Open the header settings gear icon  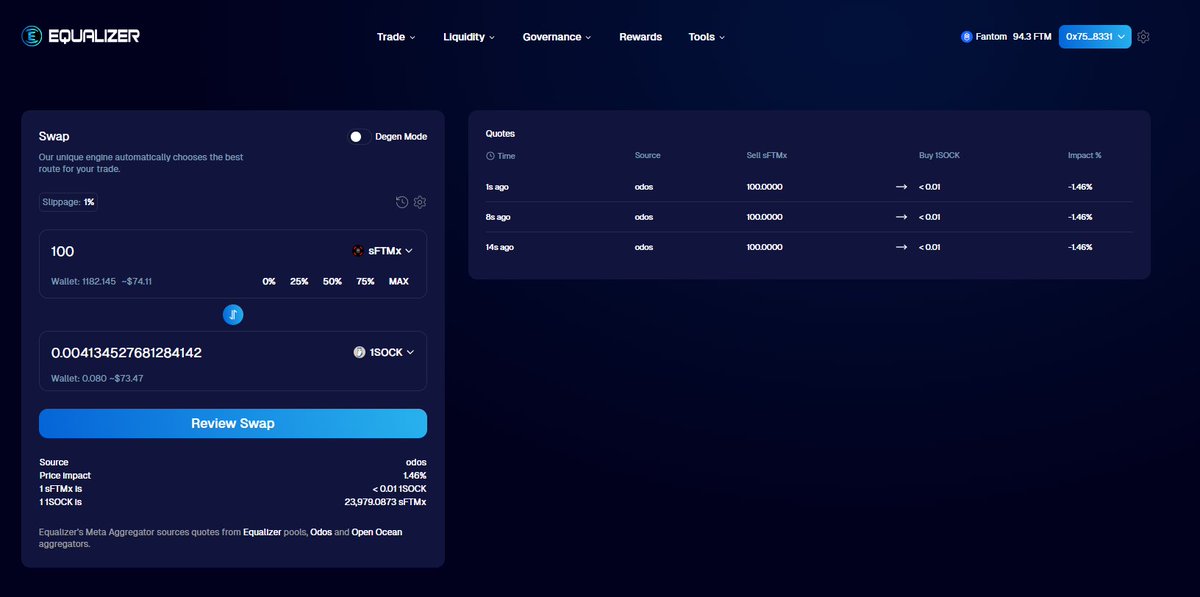pos(1144,37)
